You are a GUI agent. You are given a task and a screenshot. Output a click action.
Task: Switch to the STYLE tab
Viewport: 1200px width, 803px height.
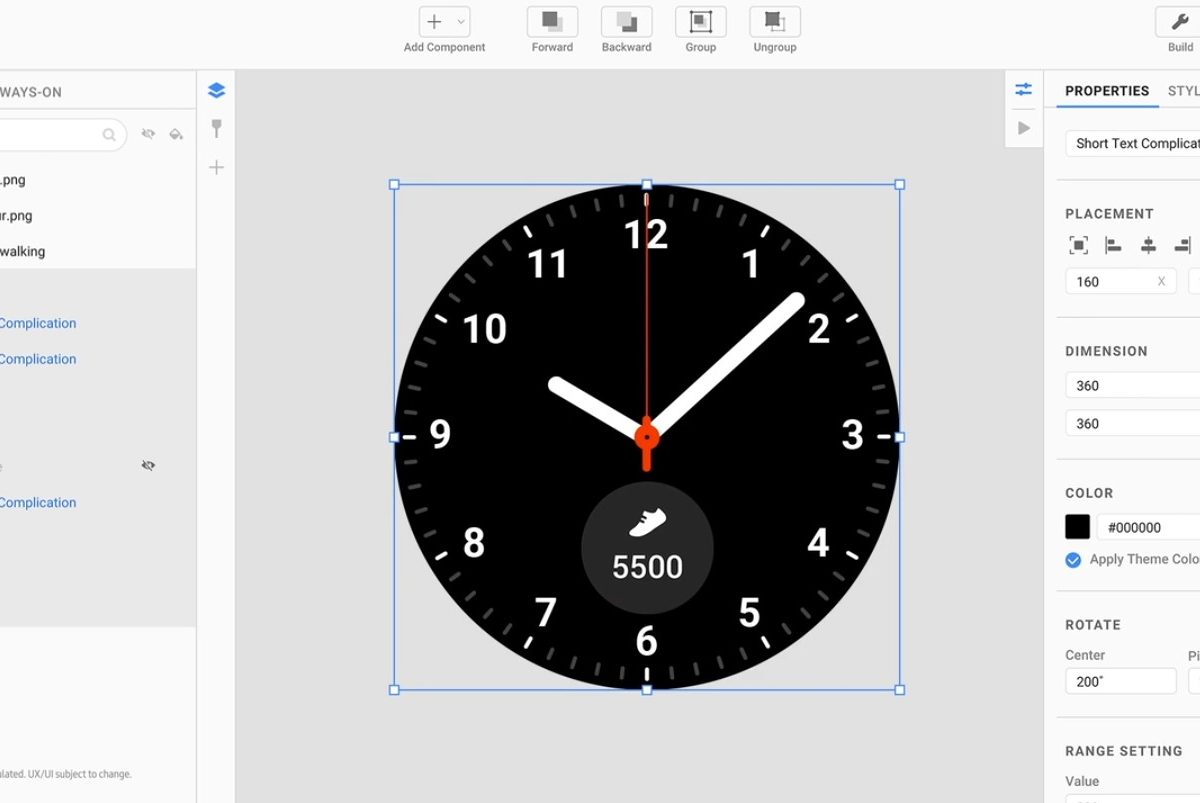point(1183,91)
